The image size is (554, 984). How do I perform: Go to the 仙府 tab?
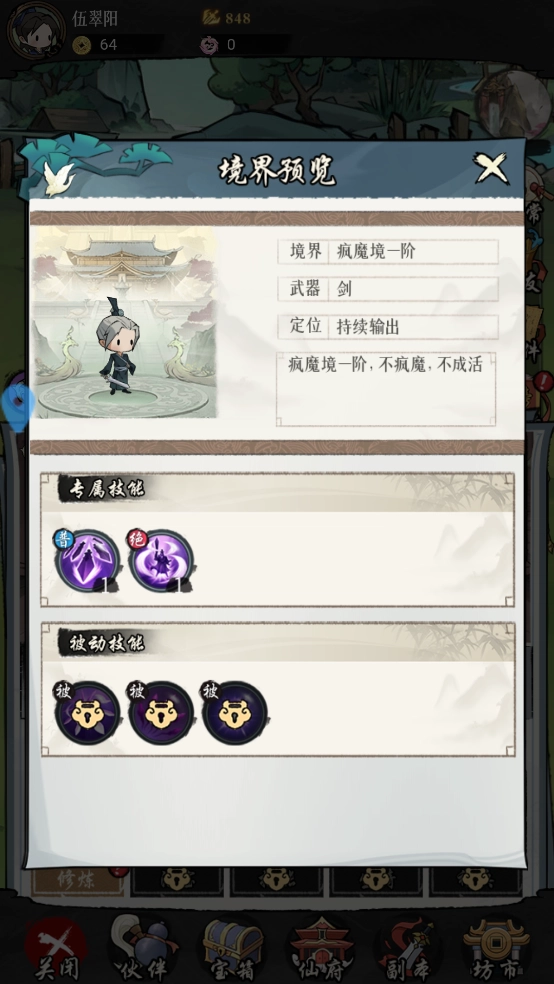click(x=321, y=949)
